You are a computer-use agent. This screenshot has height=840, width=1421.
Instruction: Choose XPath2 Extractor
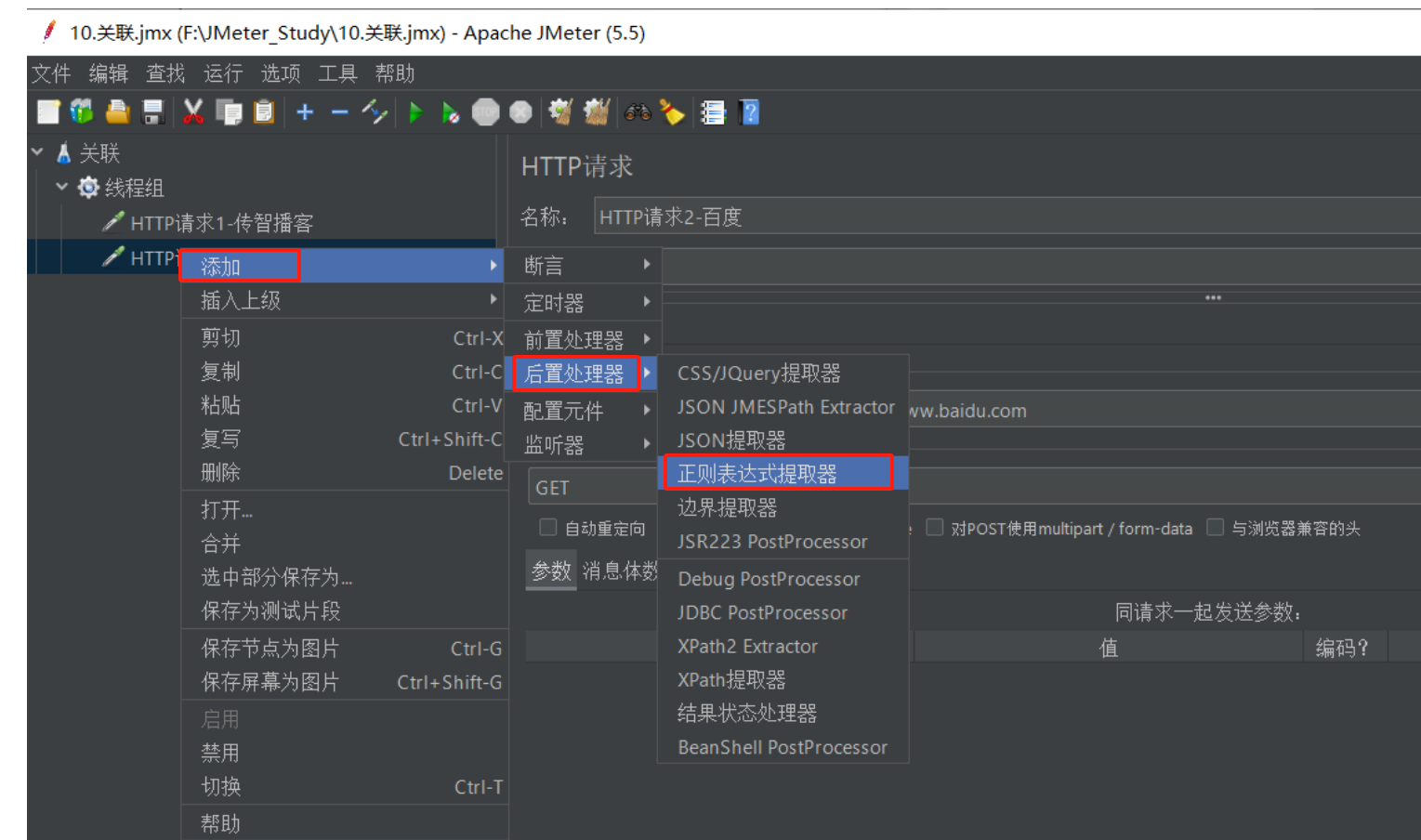pyautogui.click(x=783, y=646)
